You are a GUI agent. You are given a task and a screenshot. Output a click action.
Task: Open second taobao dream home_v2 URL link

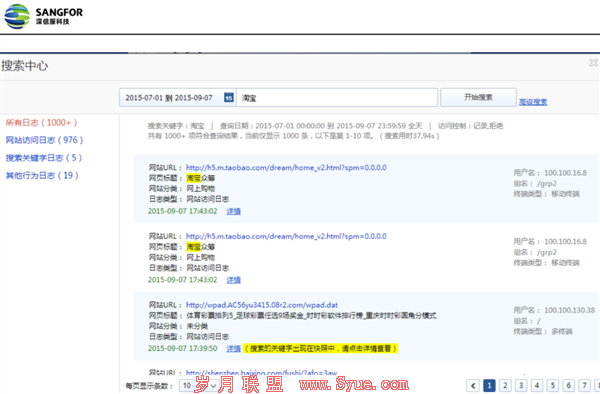coord(286,236)
